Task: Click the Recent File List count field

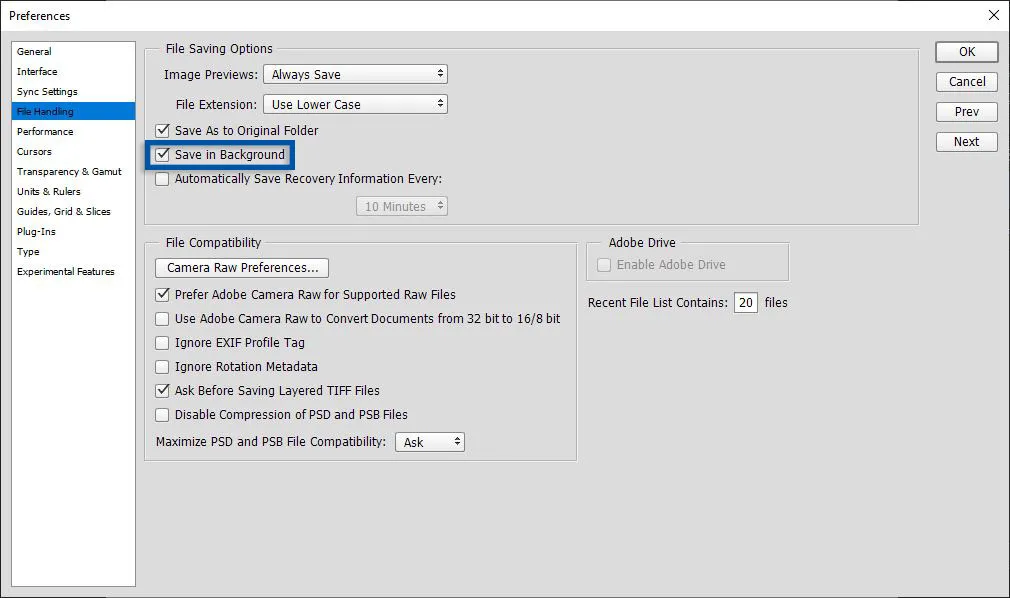Action: pyautogui.click(x=745, y=303)
